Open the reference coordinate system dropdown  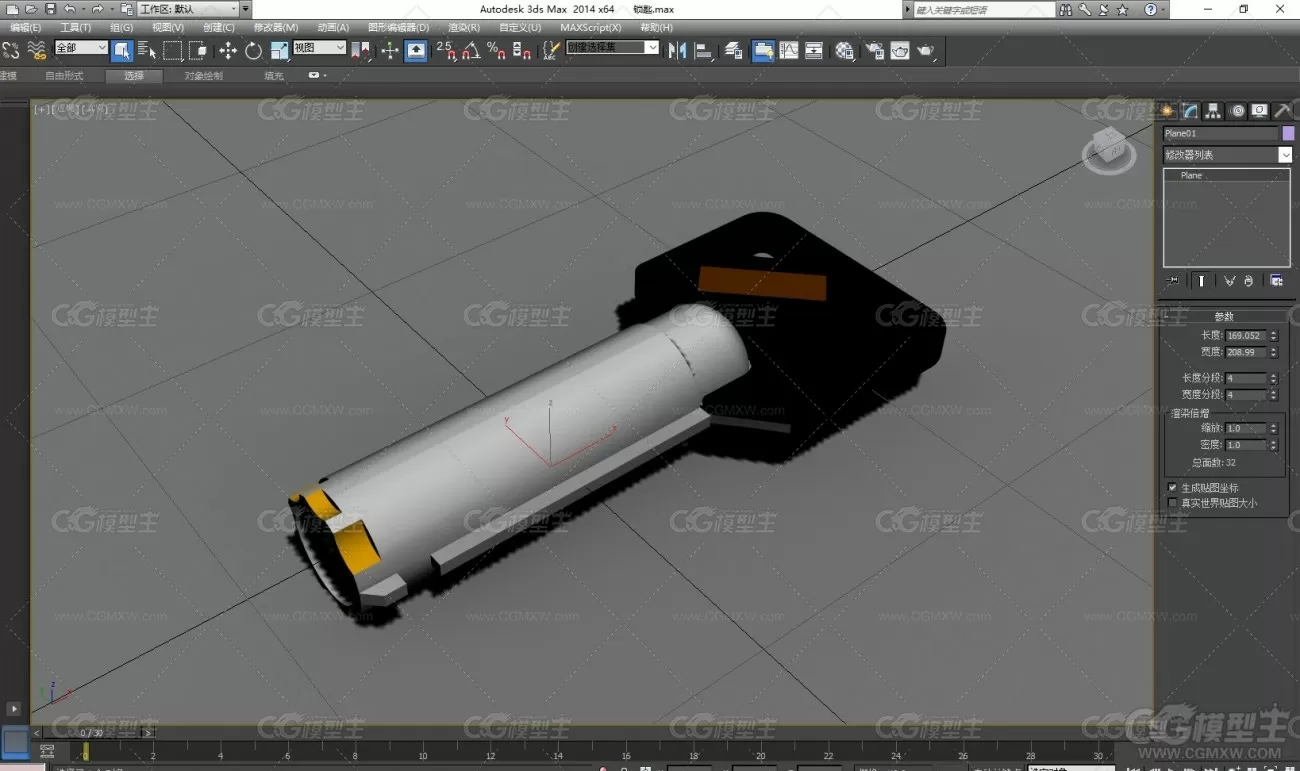[x=320, y=48]
